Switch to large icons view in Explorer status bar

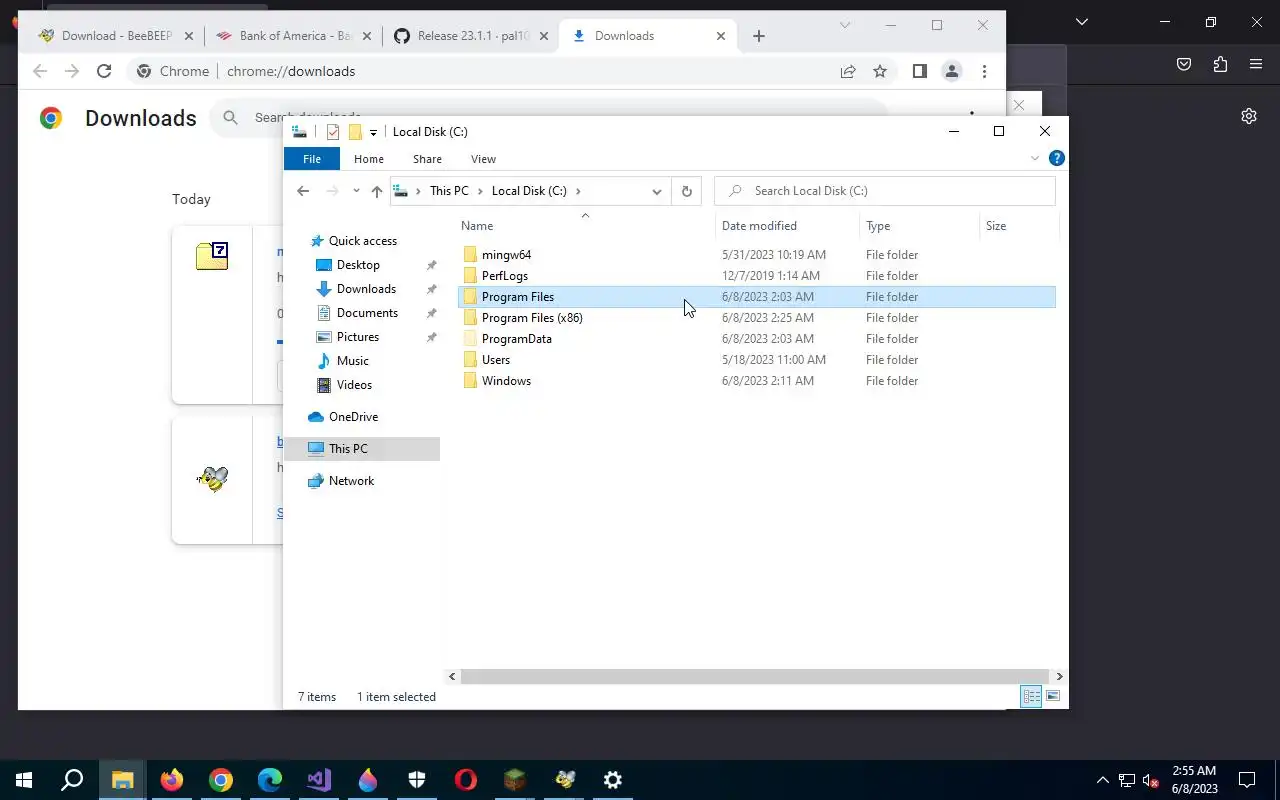(x=1052, y=697)
